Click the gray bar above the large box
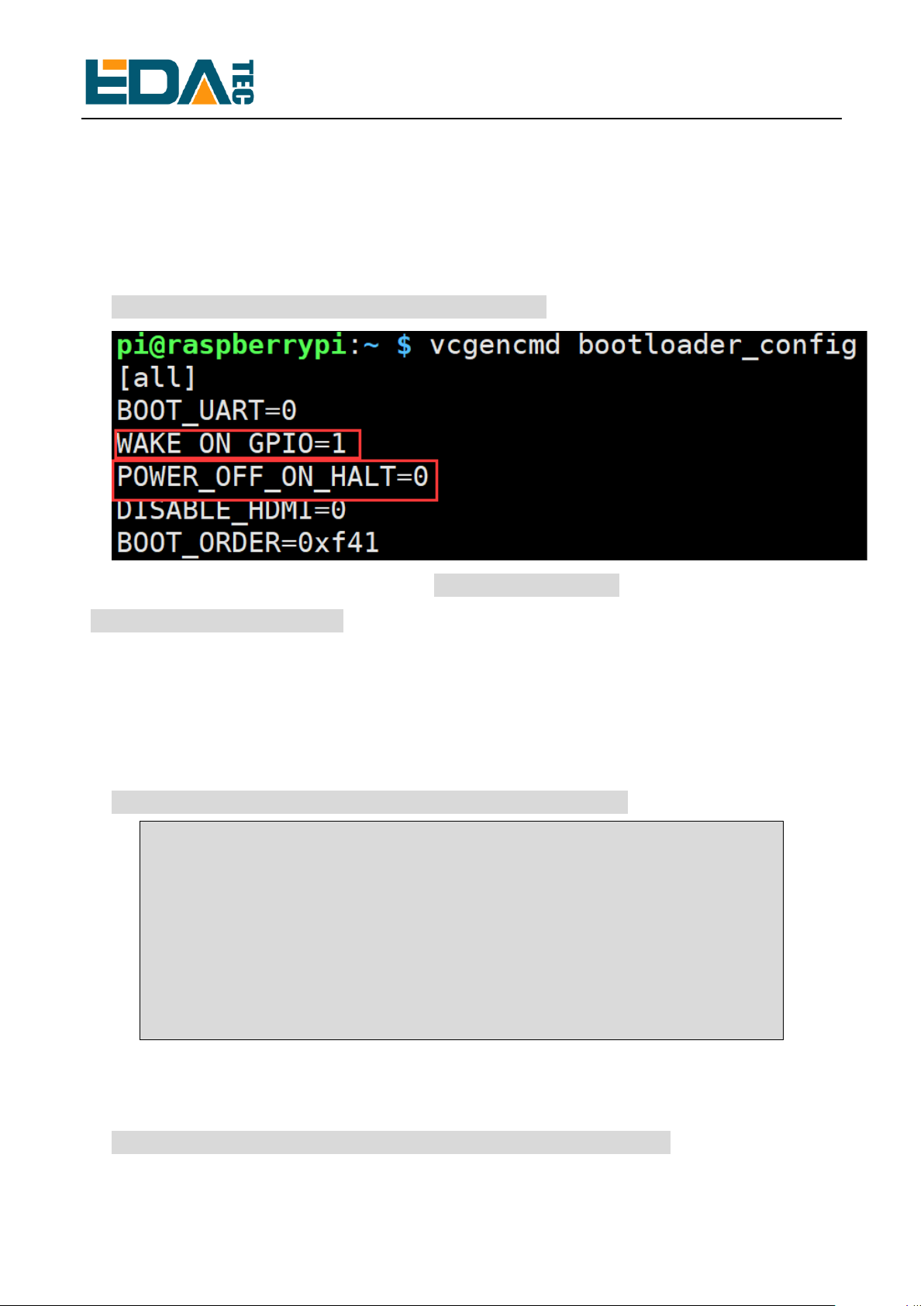 [x=369, y=802]
